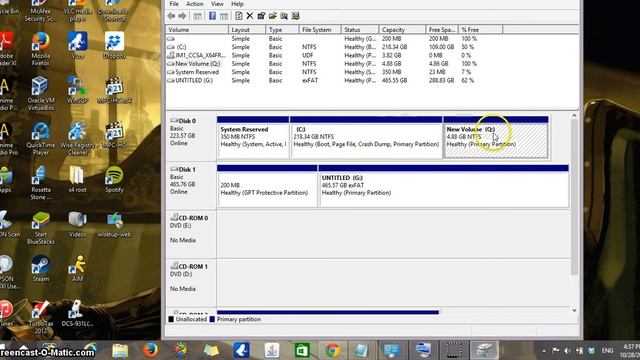
Task: Sort by the Free Space column header
Action: pyautogui.click(x=442, y=30)
